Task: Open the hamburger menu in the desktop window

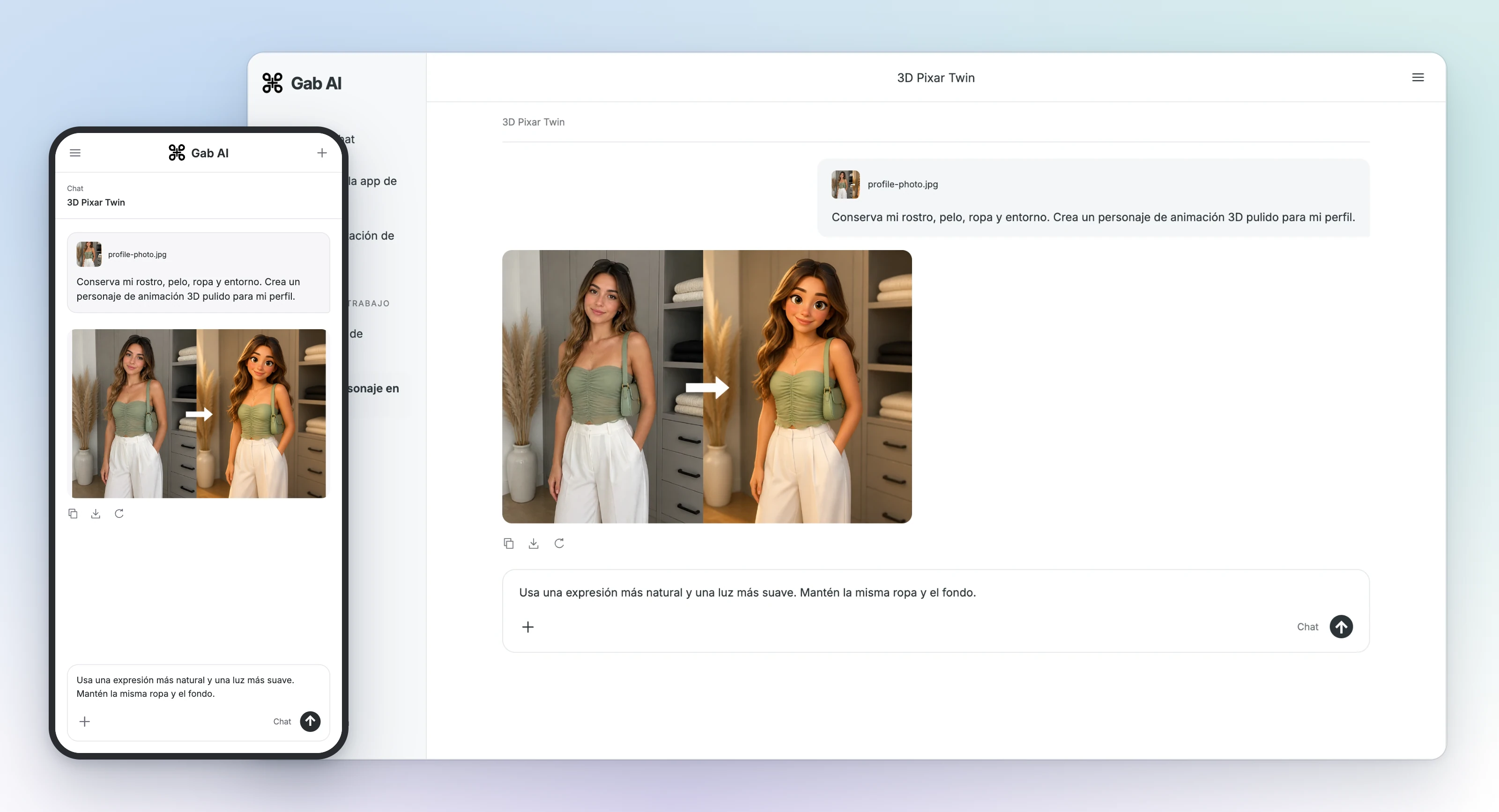Action: click(1418, 77)
